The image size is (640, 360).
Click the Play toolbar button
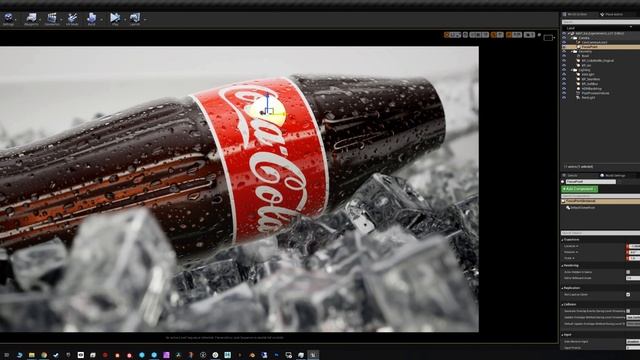pos(115,19)
